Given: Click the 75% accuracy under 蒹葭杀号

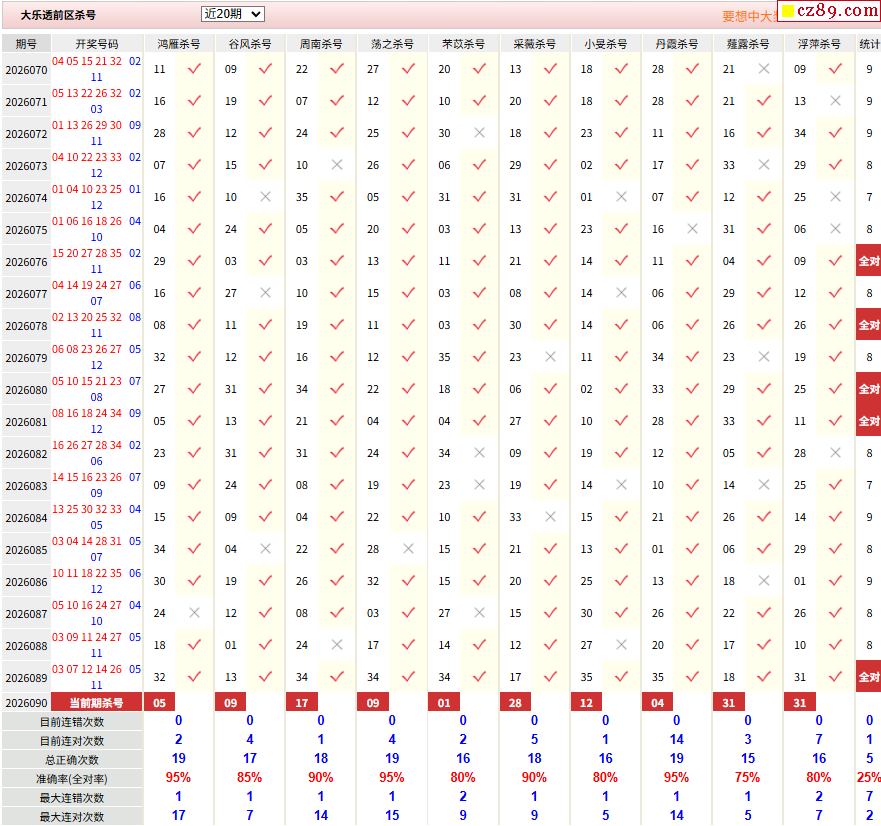Looking at the screenshot, I should pyautogui.click(x=747, y=778).
